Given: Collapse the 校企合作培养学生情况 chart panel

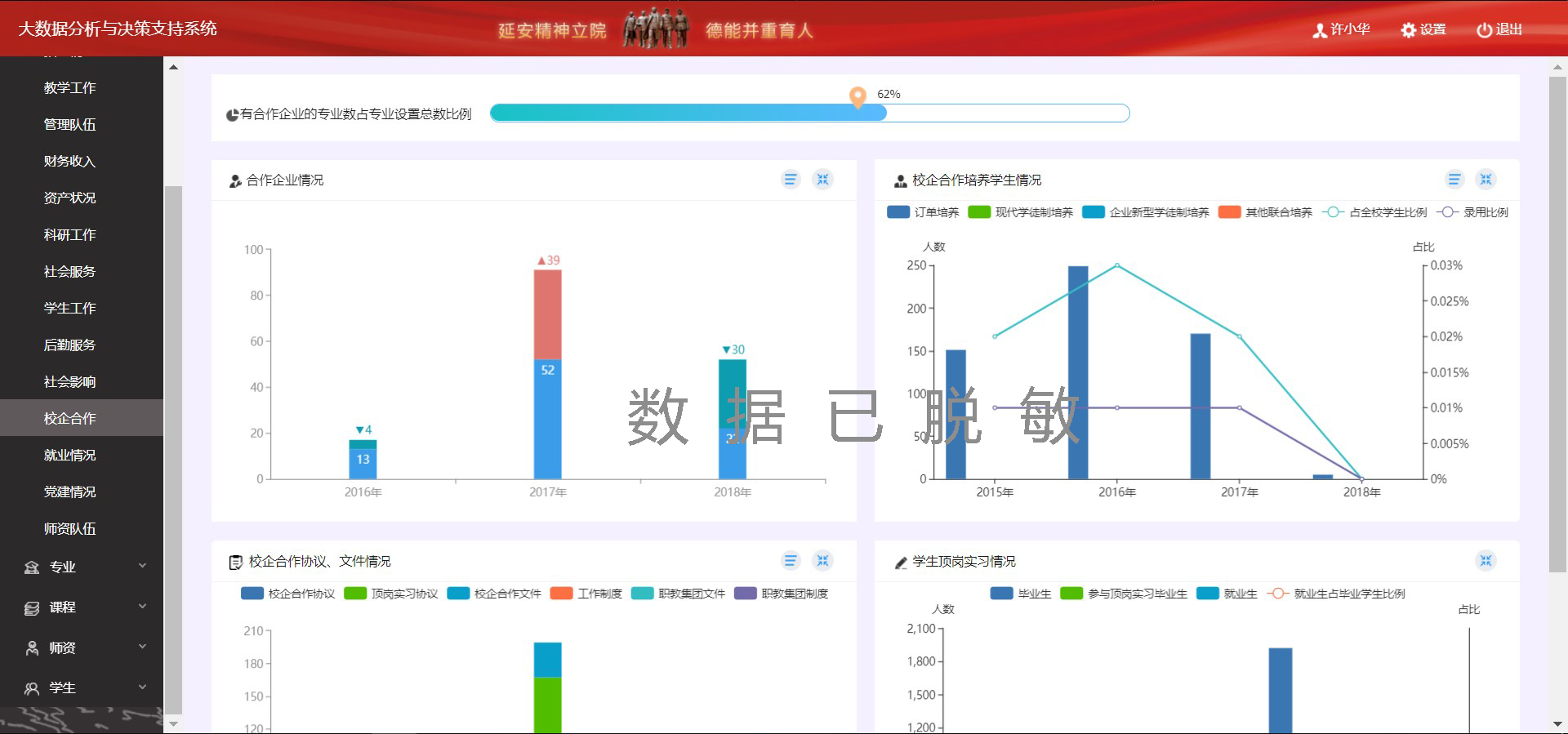Looking at the screenshot, I should [1486, 180].
